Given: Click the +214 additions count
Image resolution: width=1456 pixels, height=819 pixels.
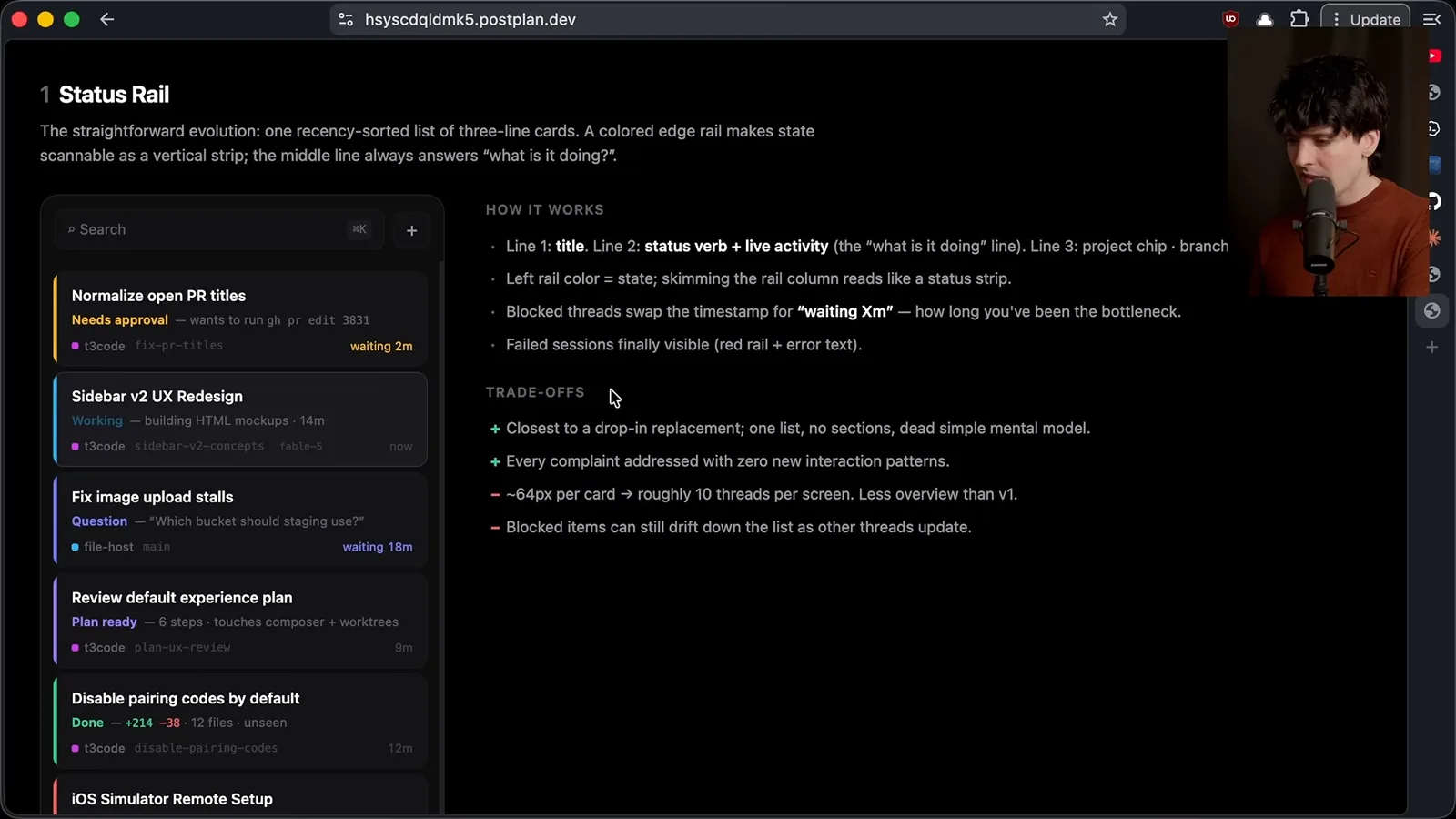Looking at the screenshot, I should pos(139,723).
